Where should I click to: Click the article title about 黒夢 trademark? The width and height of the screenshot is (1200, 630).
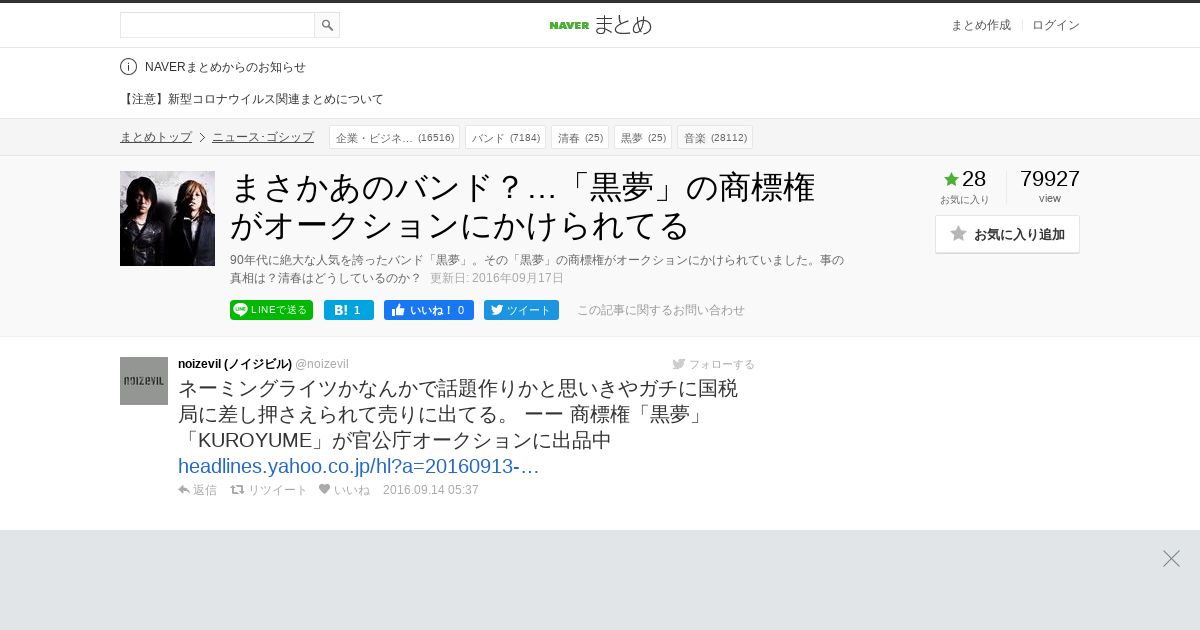pyautogui.click(x=522, y=206)
